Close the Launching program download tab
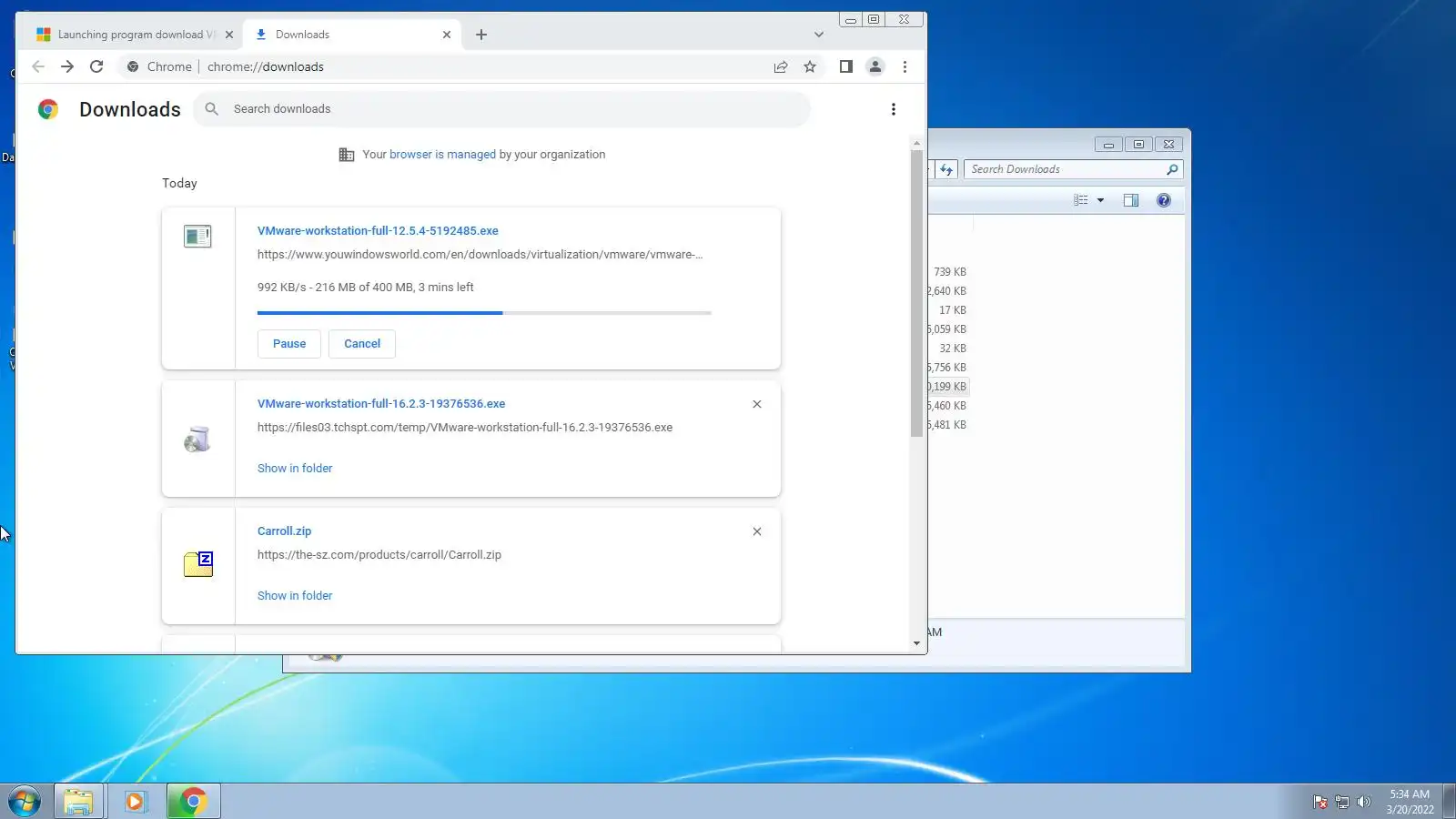The image size is (1456, 819). pyautogui.click(x=229, y=35)
